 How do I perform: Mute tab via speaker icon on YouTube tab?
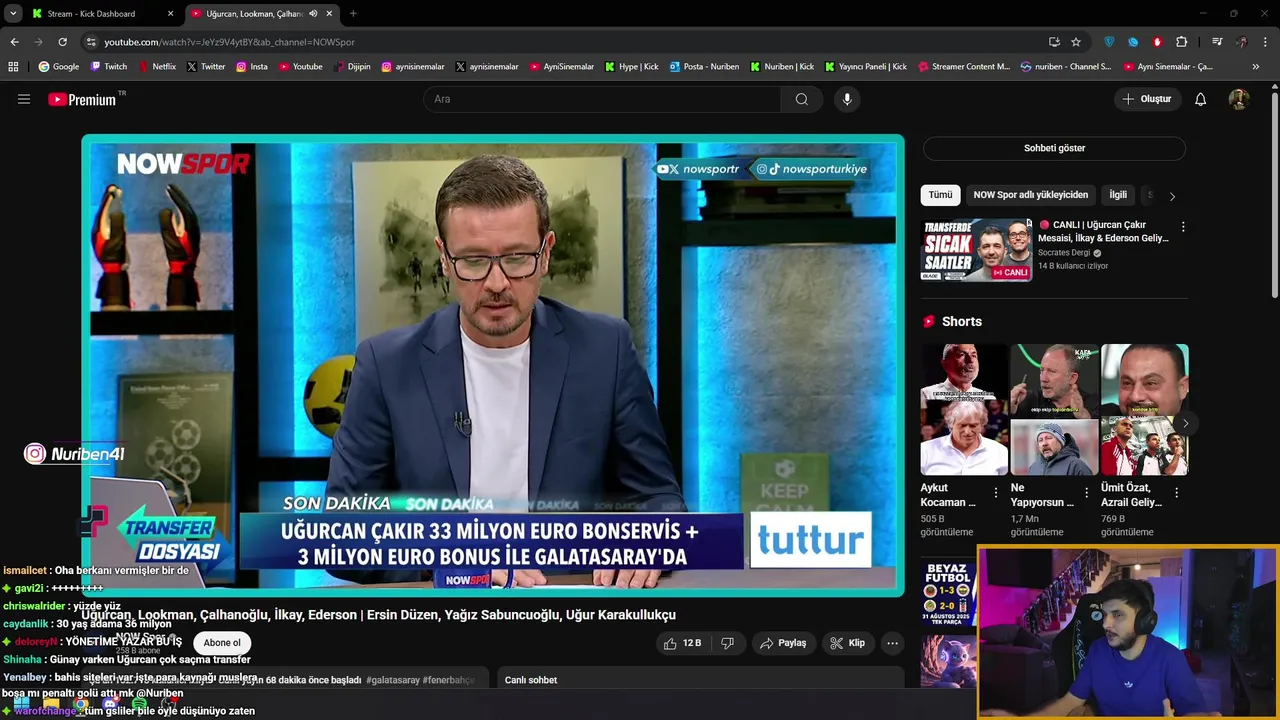(313, 14)
